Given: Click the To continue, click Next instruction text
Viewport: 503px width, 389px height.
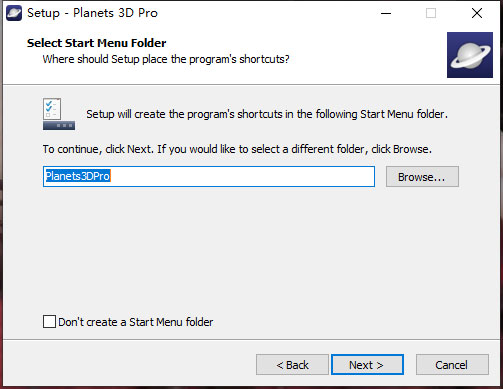Looking at the screenshot, I should click(237, 149).
